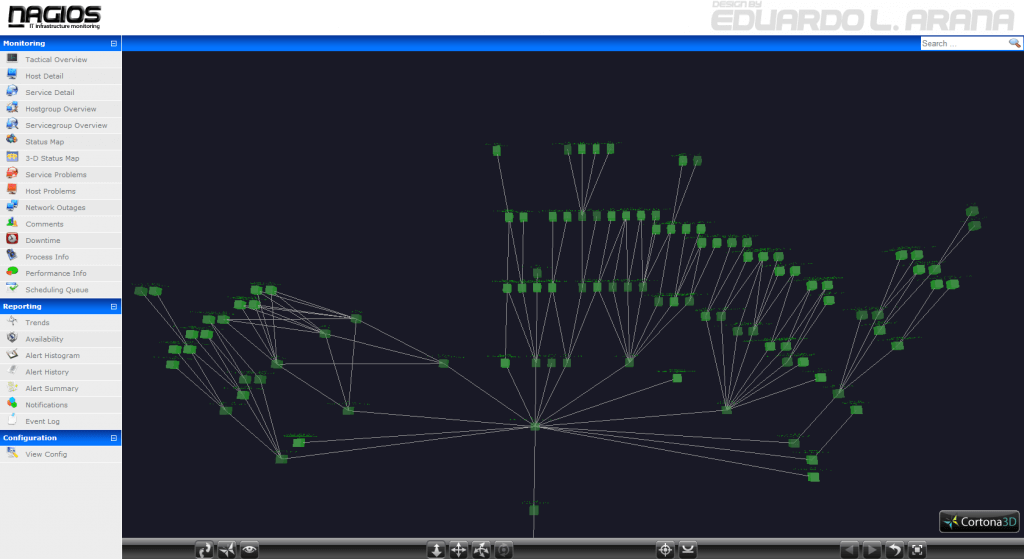Select the Pan (four-arrows) option
Screen dimensions: 1024x559
coord(458,550)
